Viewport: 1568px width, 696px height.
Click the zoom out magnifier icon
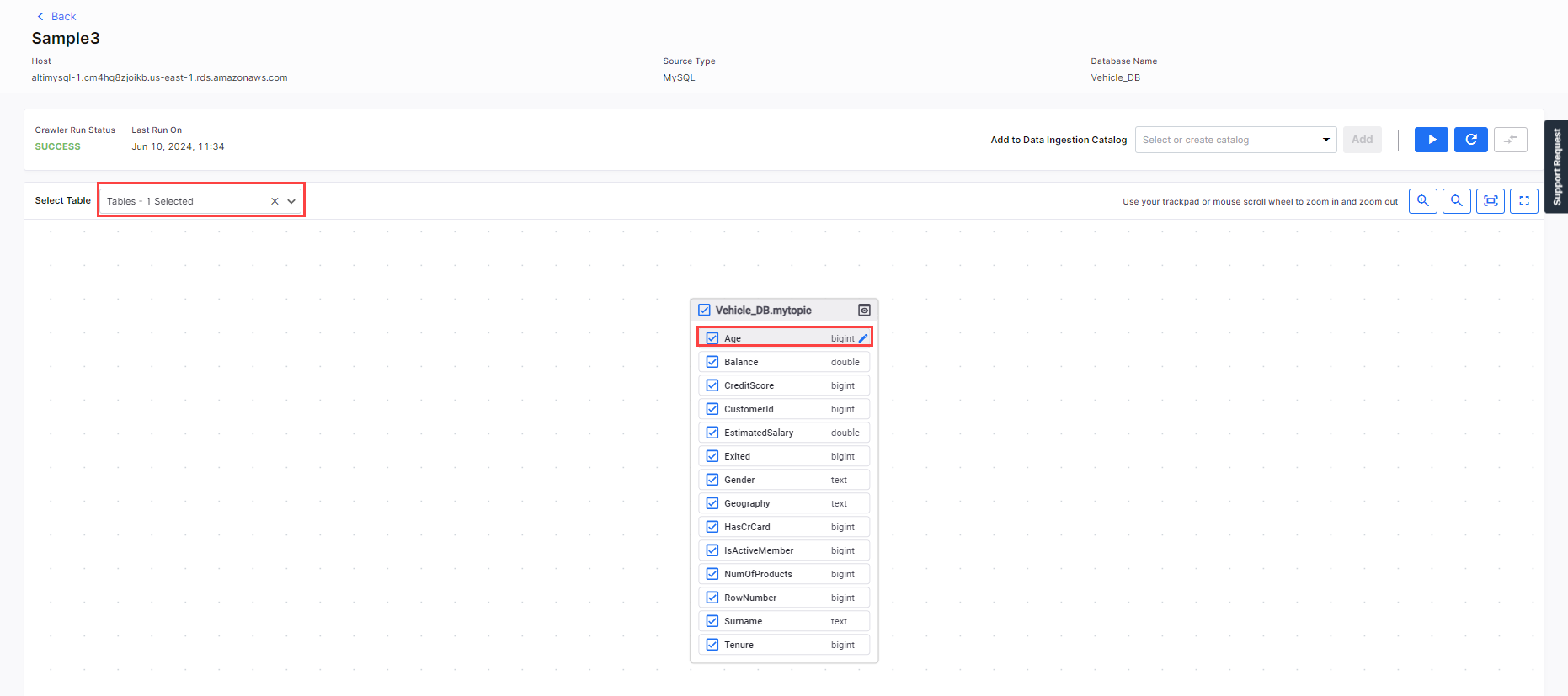coord(1457,201)
